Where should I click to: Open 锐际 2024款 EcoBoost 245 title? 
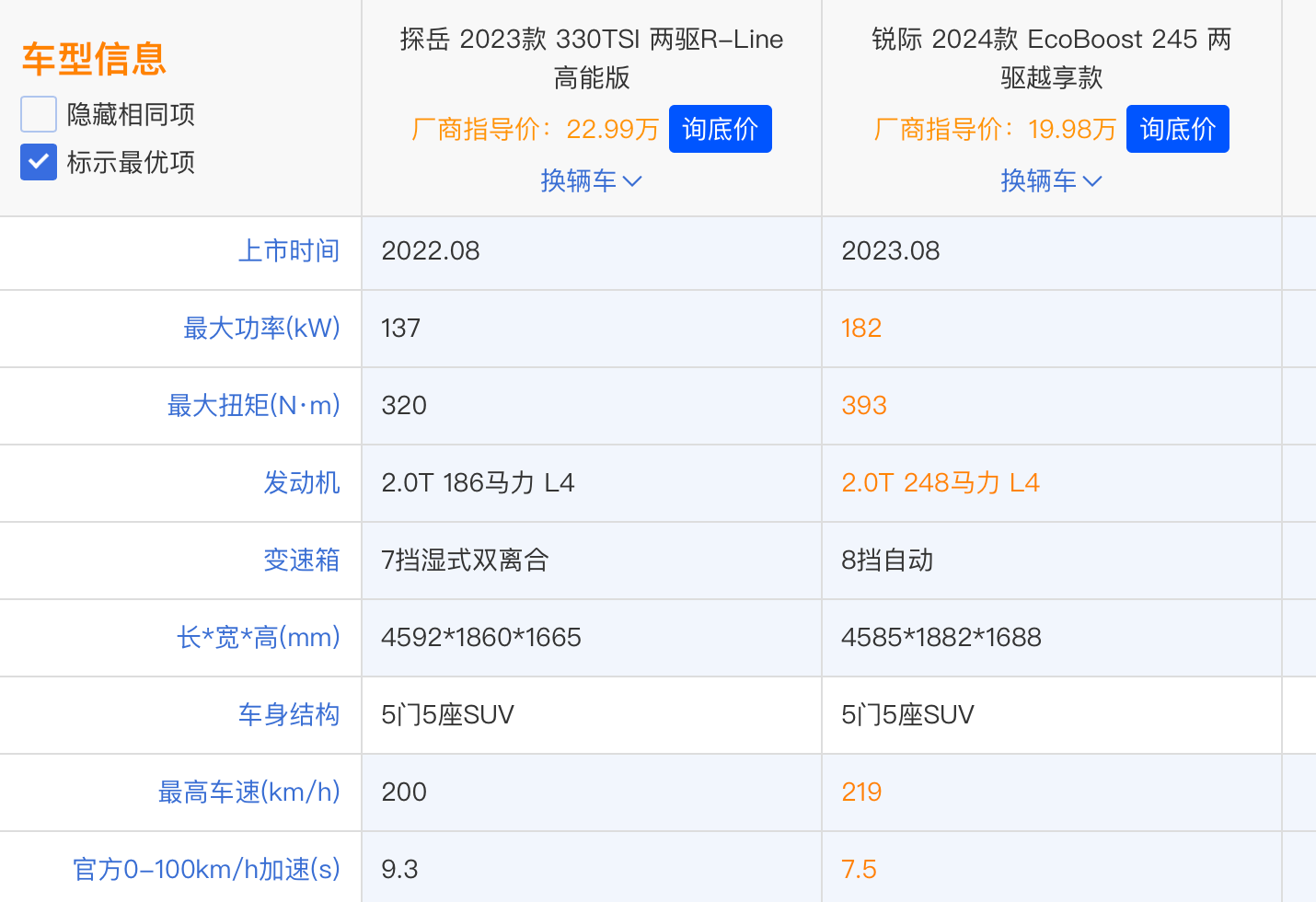1051,58
